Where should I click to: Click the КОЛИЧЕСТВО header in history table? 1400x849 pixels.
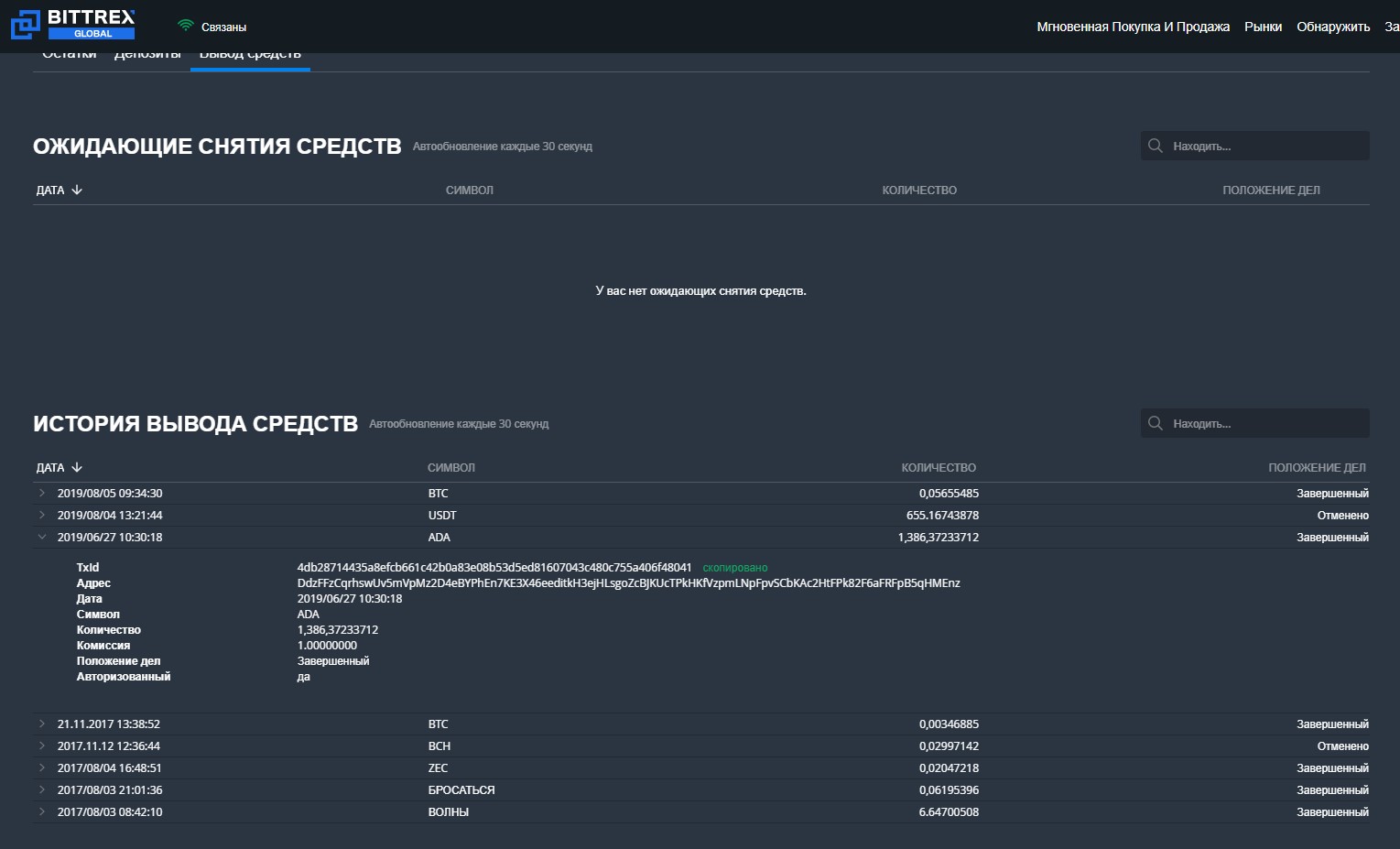coord(939,467)
